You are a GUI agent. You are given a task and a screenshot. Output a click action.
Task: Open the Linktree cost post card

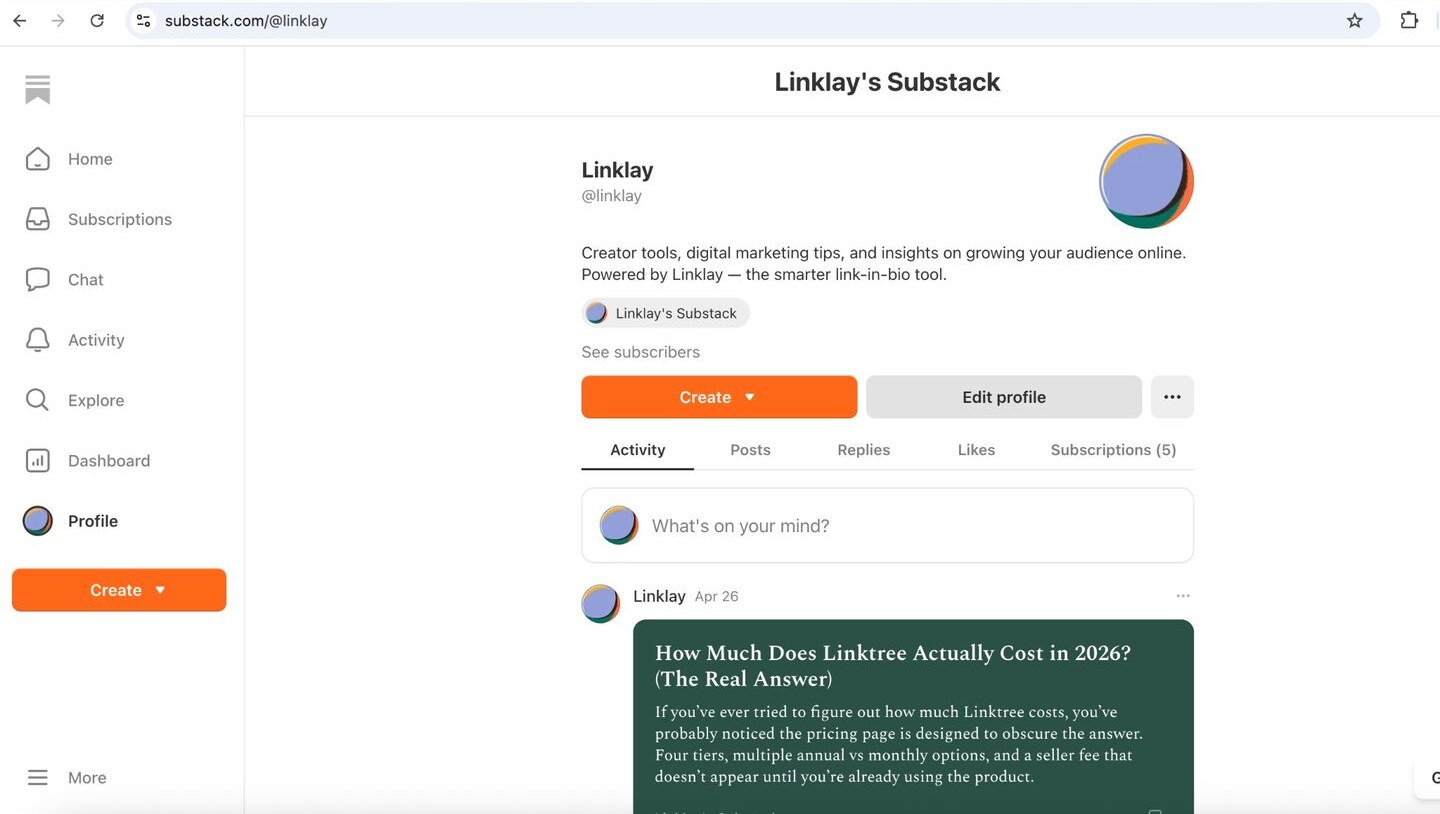913,716
